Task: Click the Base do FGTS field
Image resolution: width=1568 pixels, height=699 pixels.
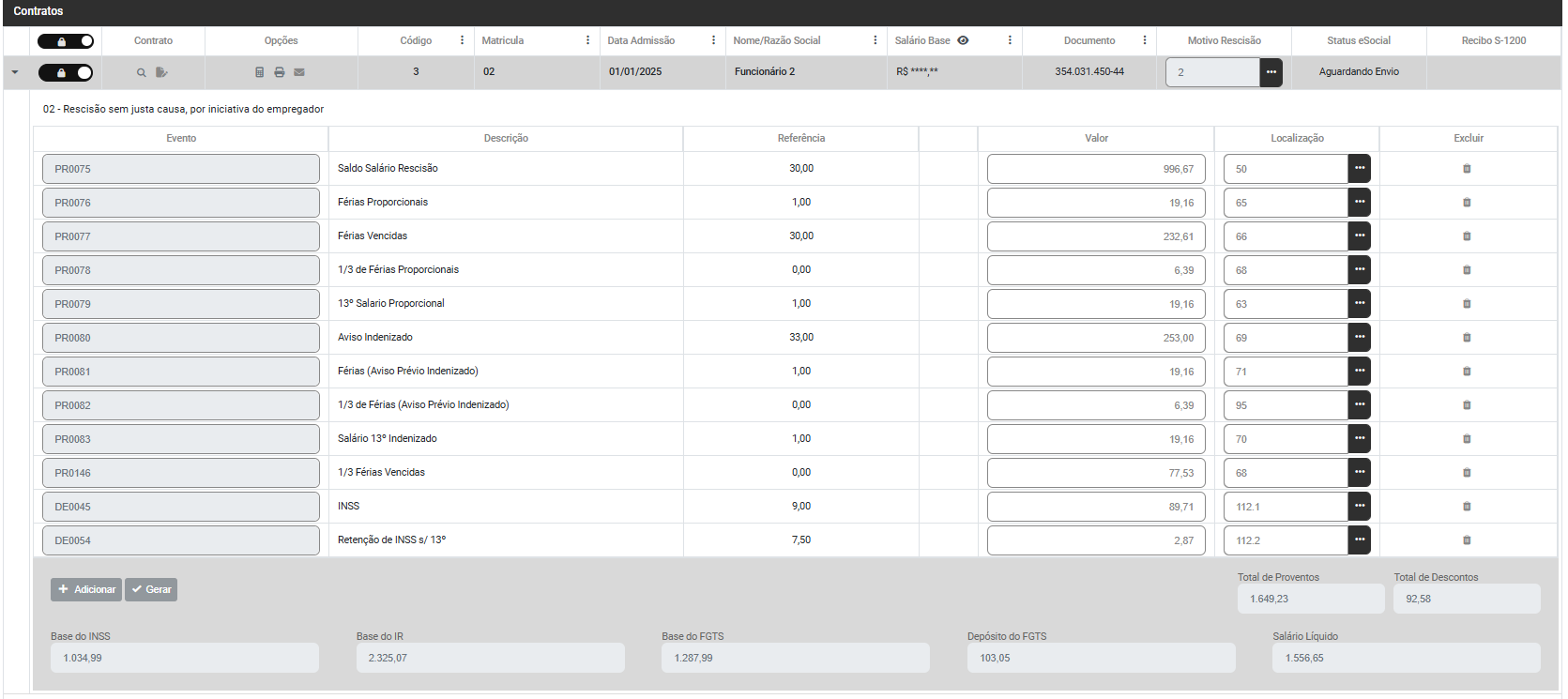Action: 796,658
